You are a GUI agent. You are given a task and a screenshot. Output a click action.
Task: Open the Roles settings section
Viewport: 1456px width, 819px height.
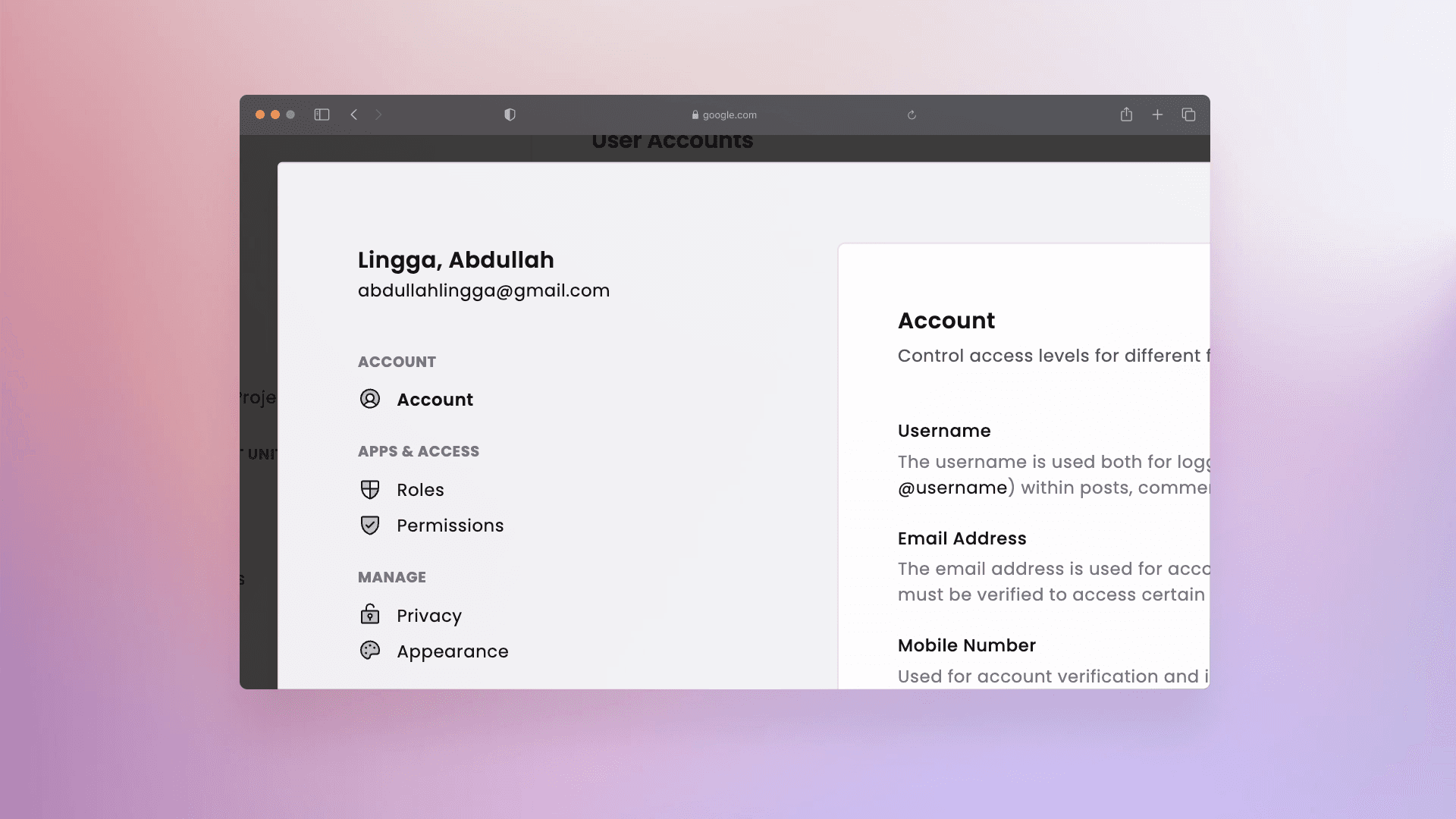point(420,490)
